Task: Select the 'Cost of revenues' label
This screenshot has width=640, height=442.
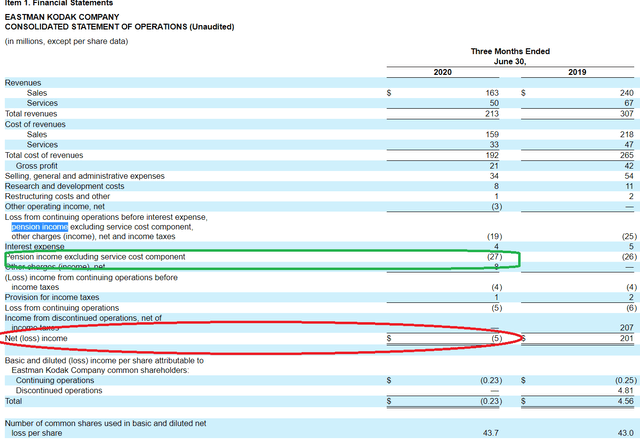Action: tap(35, 124)
